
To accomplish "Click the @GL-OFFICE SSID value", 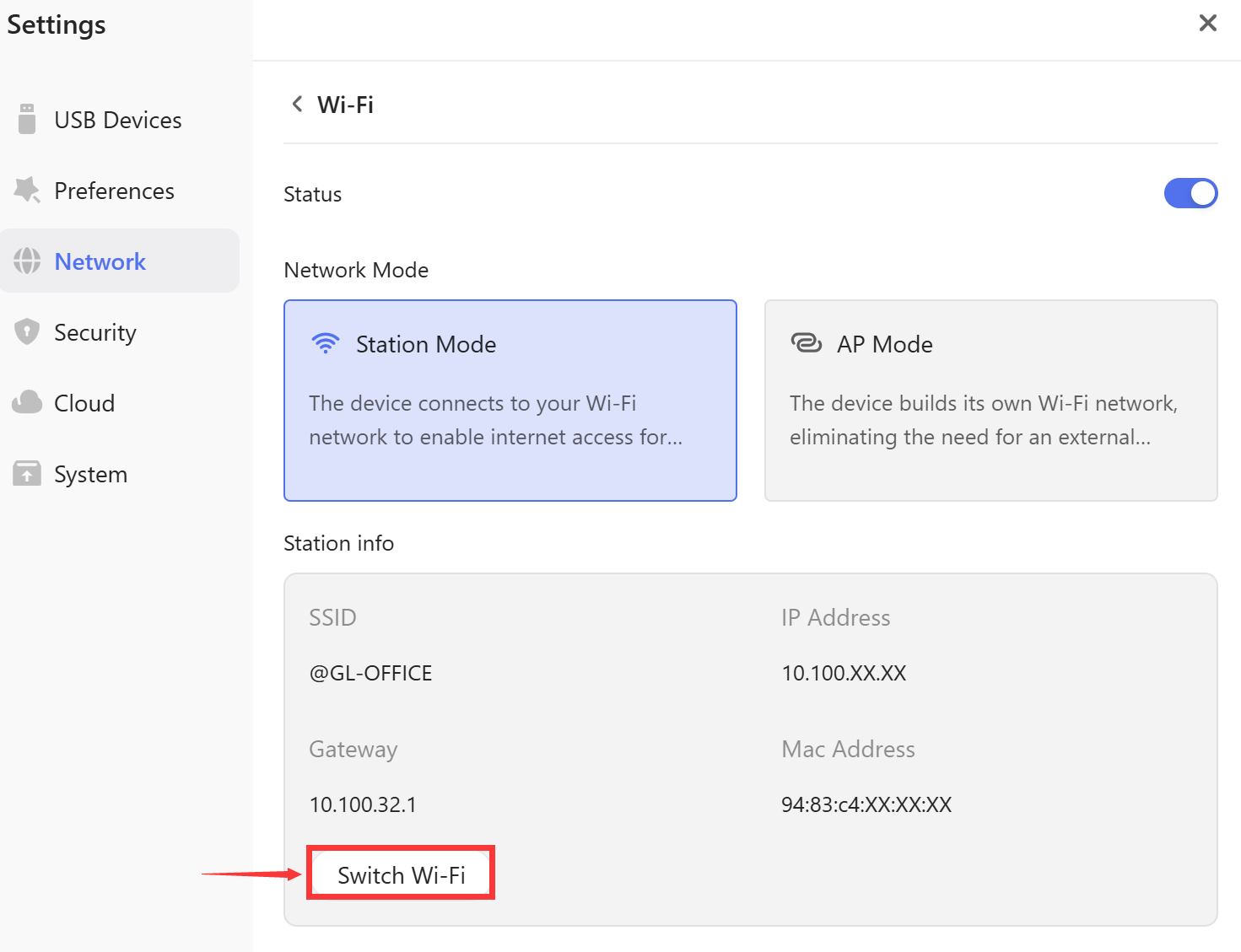I will 371,673.
